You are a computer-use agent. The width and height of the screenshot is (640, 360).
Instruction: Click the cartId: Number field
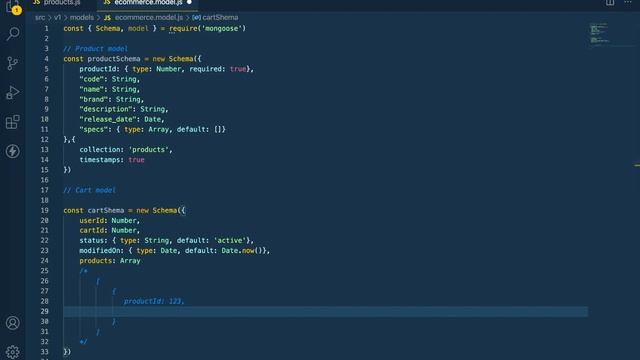109,231
